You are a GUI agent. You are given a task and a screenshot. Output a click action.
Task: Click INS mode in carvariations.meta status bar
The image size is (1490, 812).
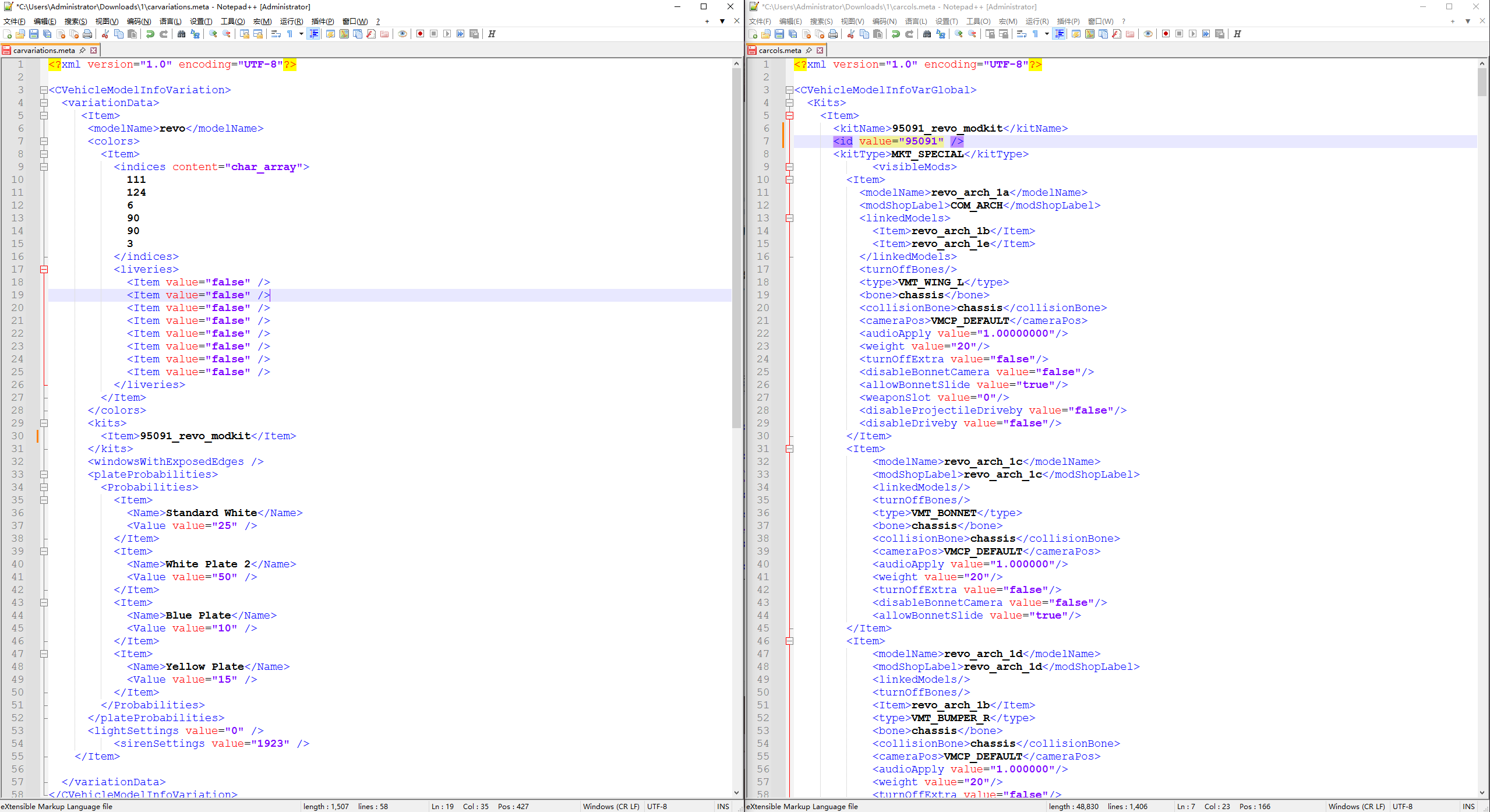click(723, 806)
